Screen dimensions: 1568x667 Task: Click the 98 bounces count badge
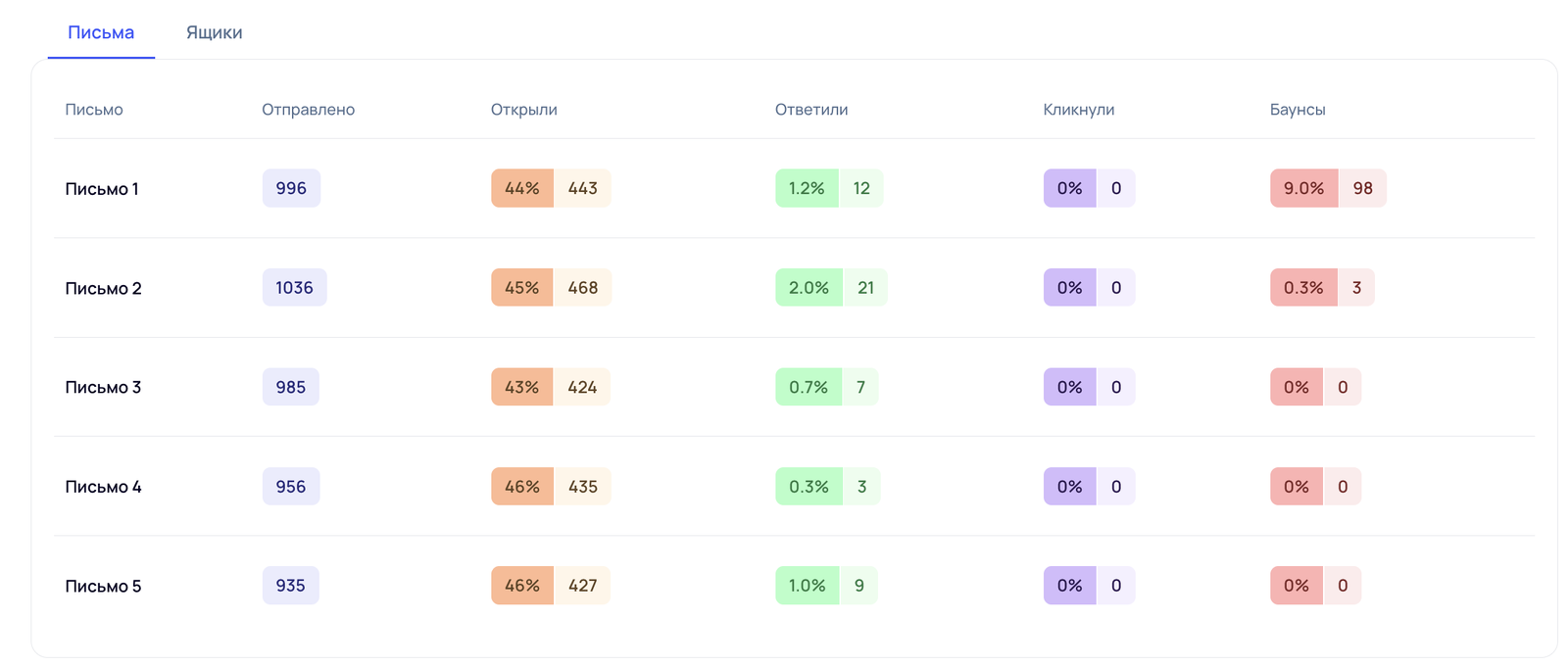[x=1362, y=188]
